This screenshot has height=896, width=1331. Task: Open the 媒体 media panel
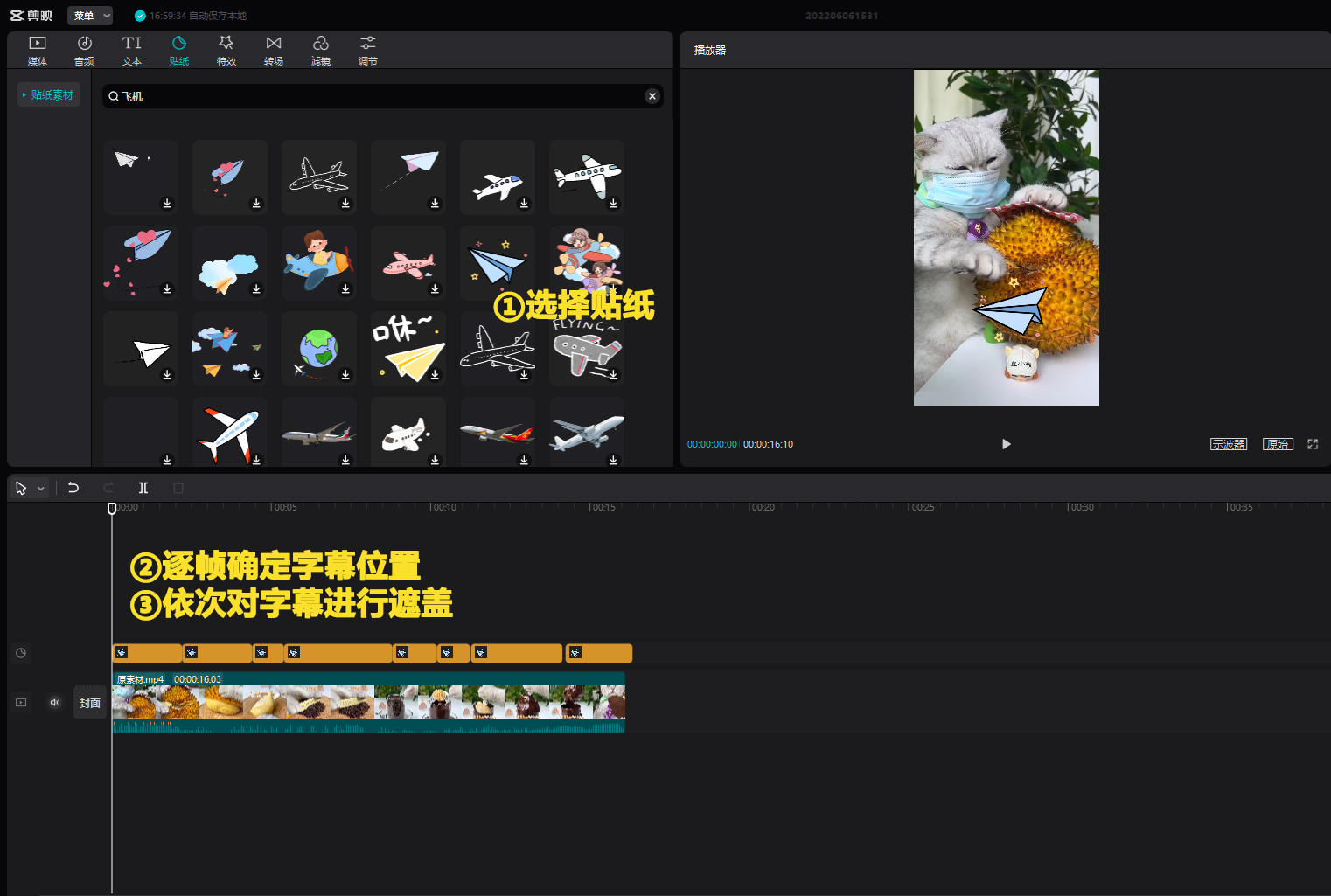click(37, 49)
